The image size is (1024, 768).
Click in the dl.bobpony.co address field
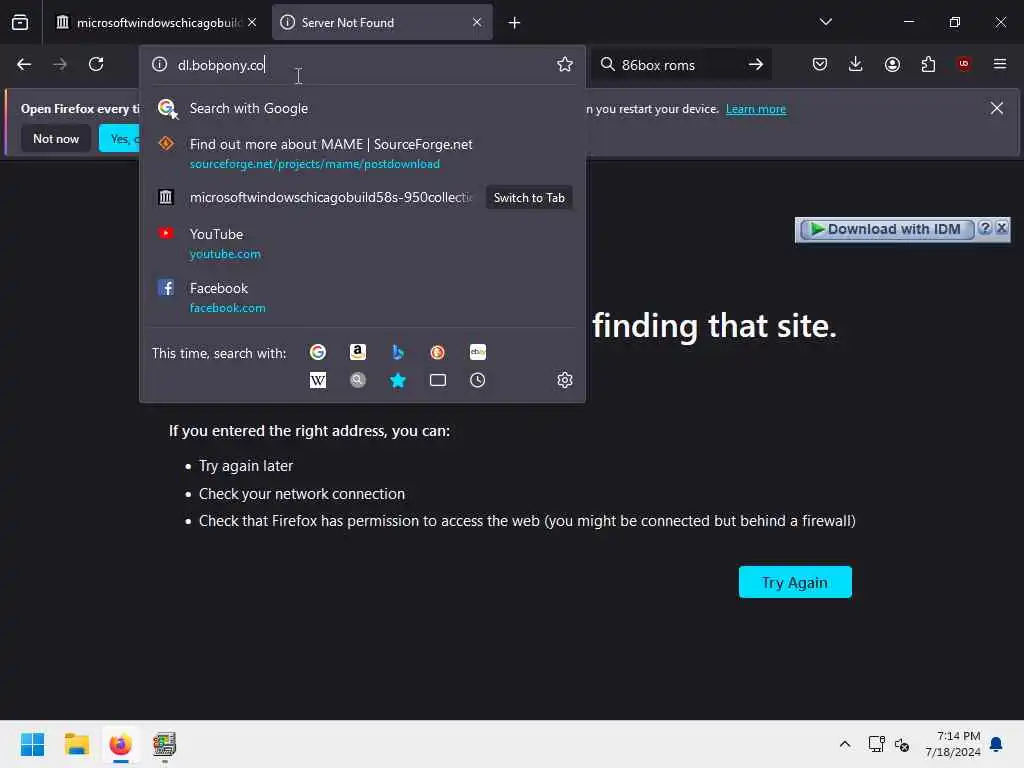coord(362,64)
